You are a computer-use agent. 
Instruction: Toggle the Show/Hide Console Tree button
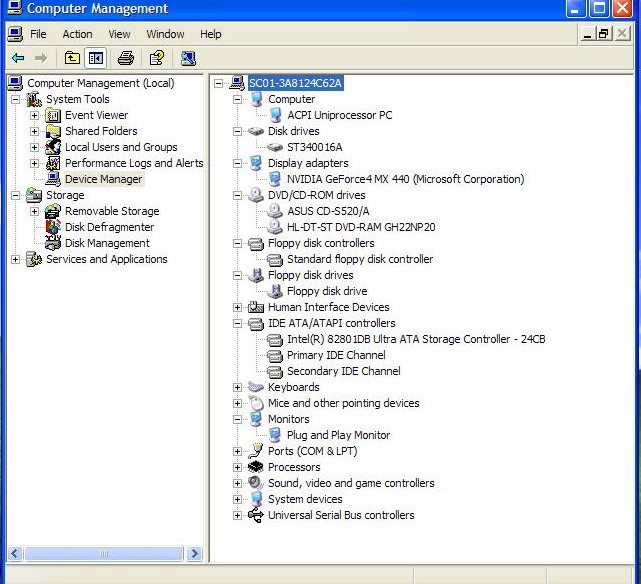point(95,58)
